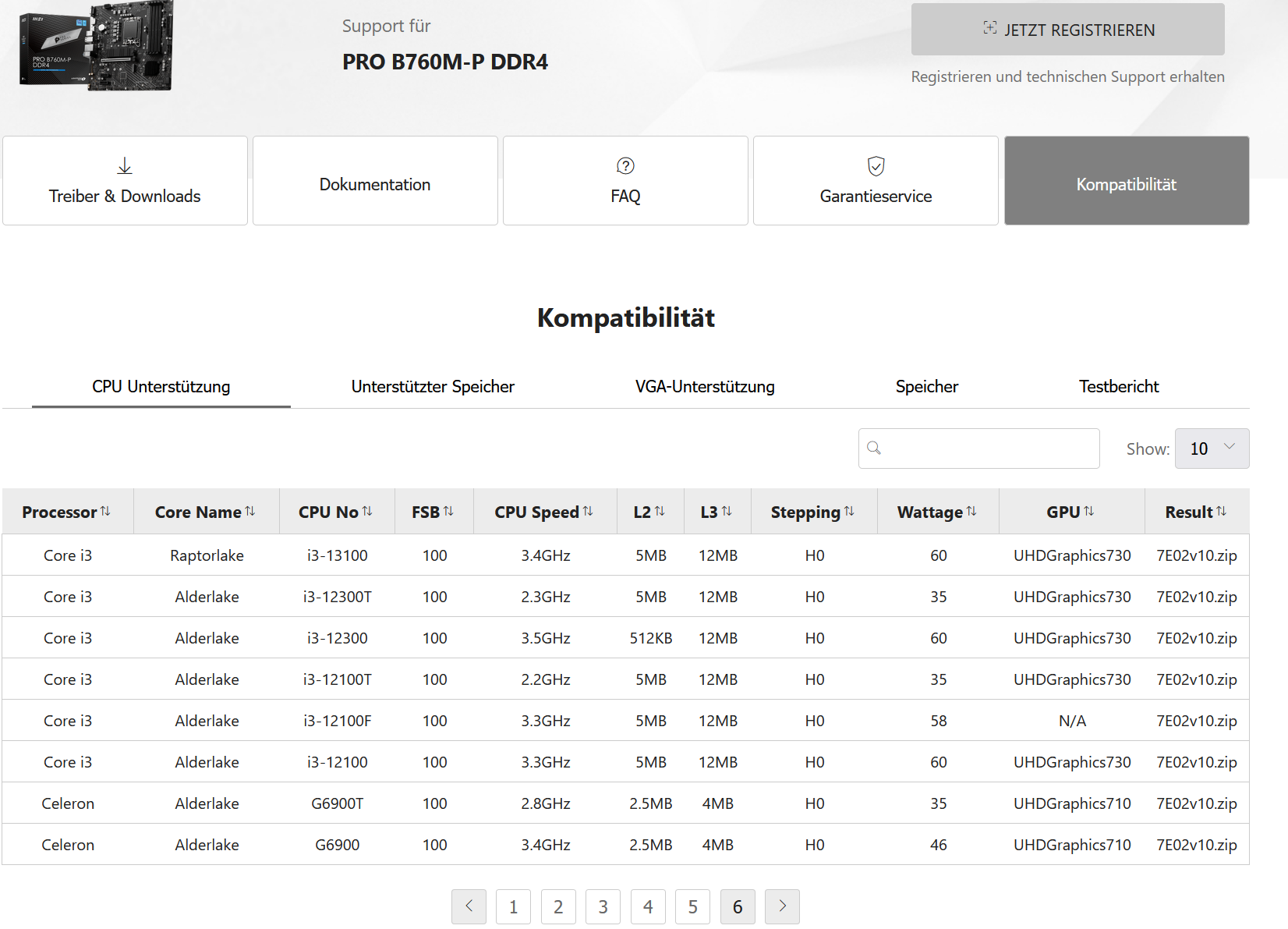Viewport: 1288px width, 929px height.
Task: Click the G6900 CPU number cell
Action: (338, 845)
